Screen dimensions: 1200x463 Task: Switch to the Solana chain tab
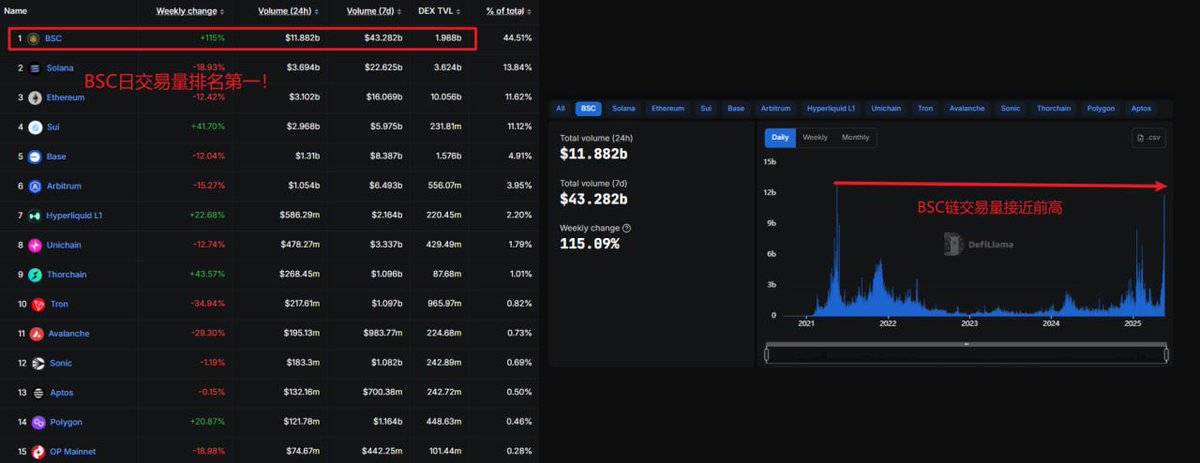click(x=623, y=108)
